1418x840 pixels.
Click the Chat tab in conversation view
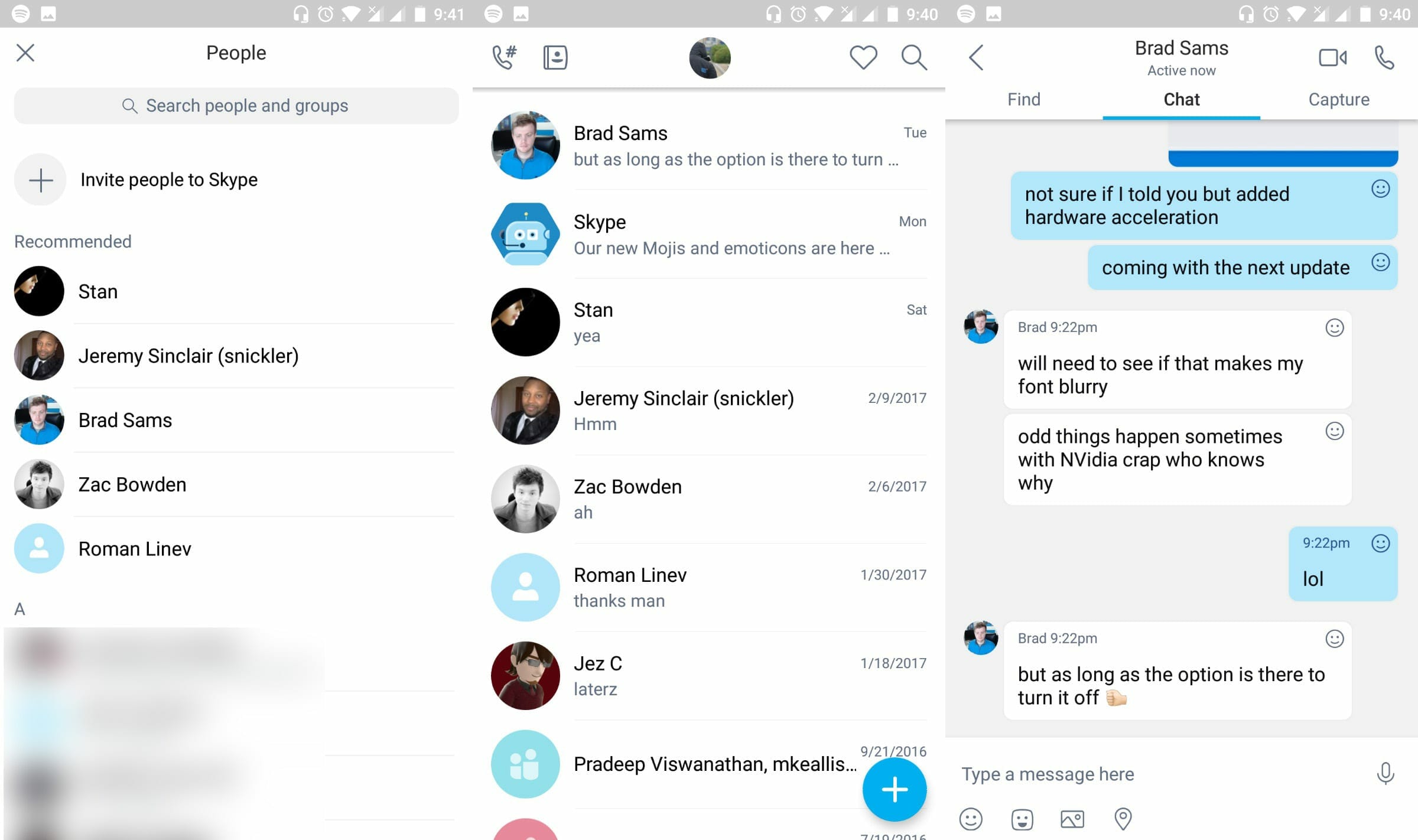tap(1181, 98)
